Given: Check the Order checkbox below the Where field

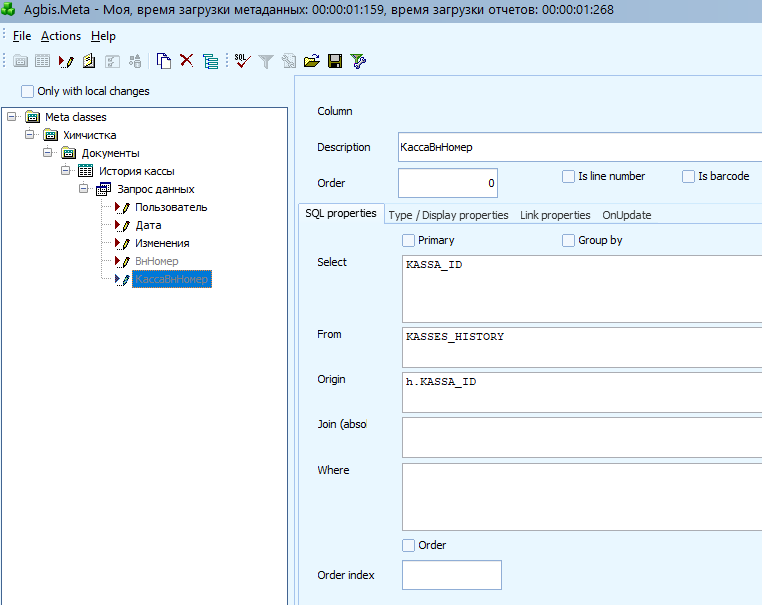Looking at the screenshot, I should tap(408, 545).
